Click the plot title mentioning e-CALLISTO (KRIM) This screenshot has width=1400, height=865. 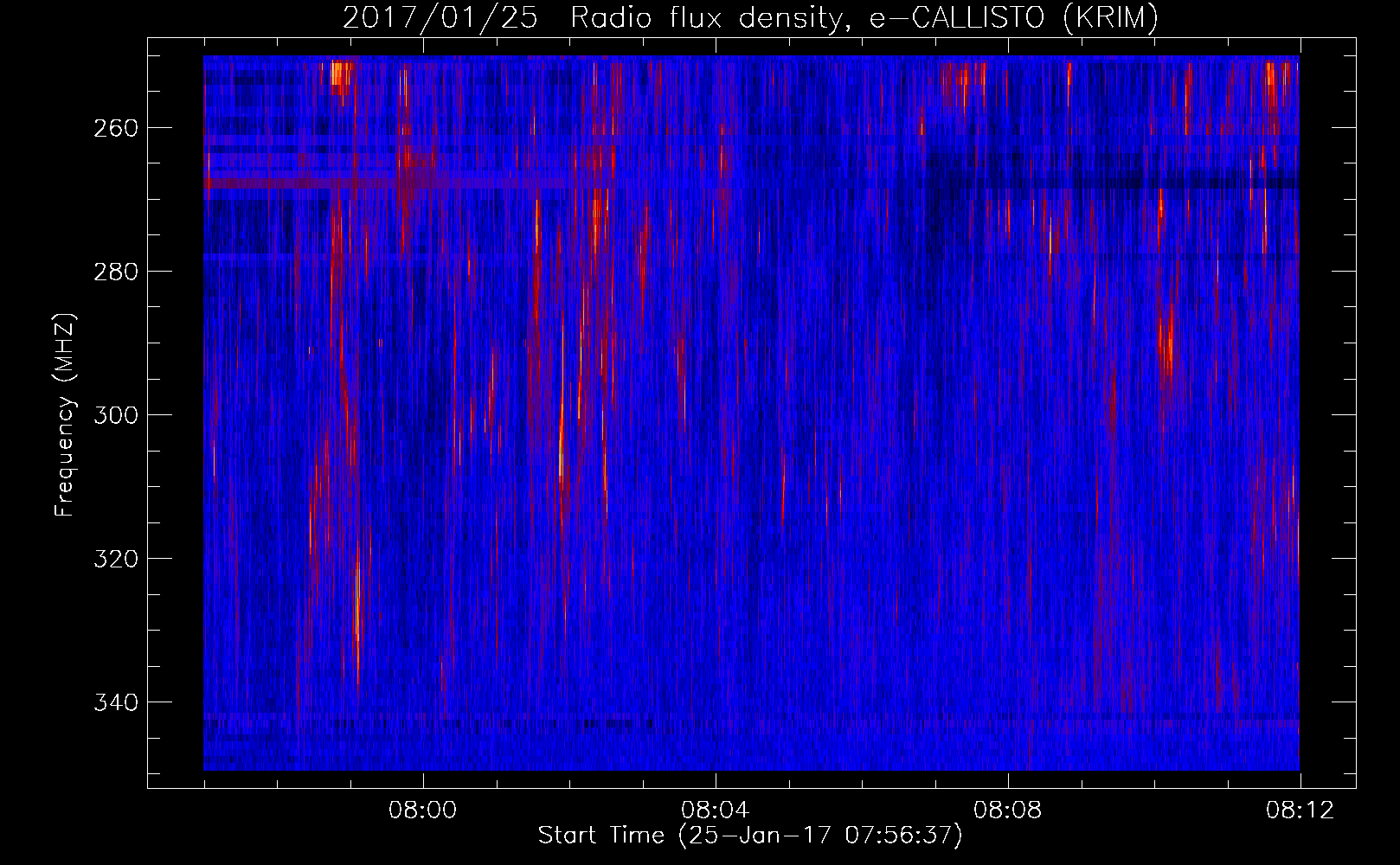click(750, 17)
